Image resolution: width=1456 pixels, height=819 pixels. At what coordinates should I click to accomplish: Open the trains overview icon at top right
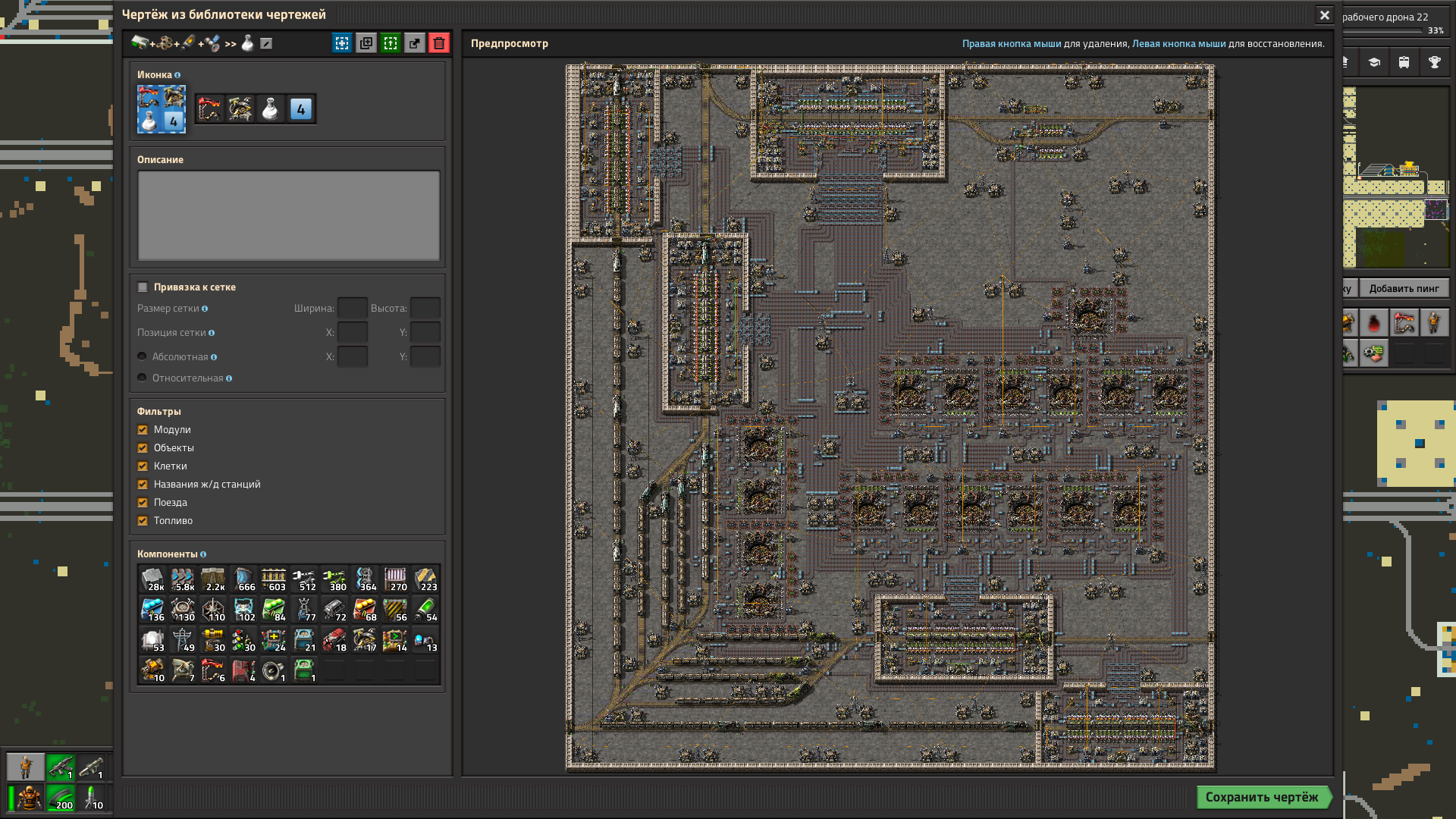[1404, 62]
